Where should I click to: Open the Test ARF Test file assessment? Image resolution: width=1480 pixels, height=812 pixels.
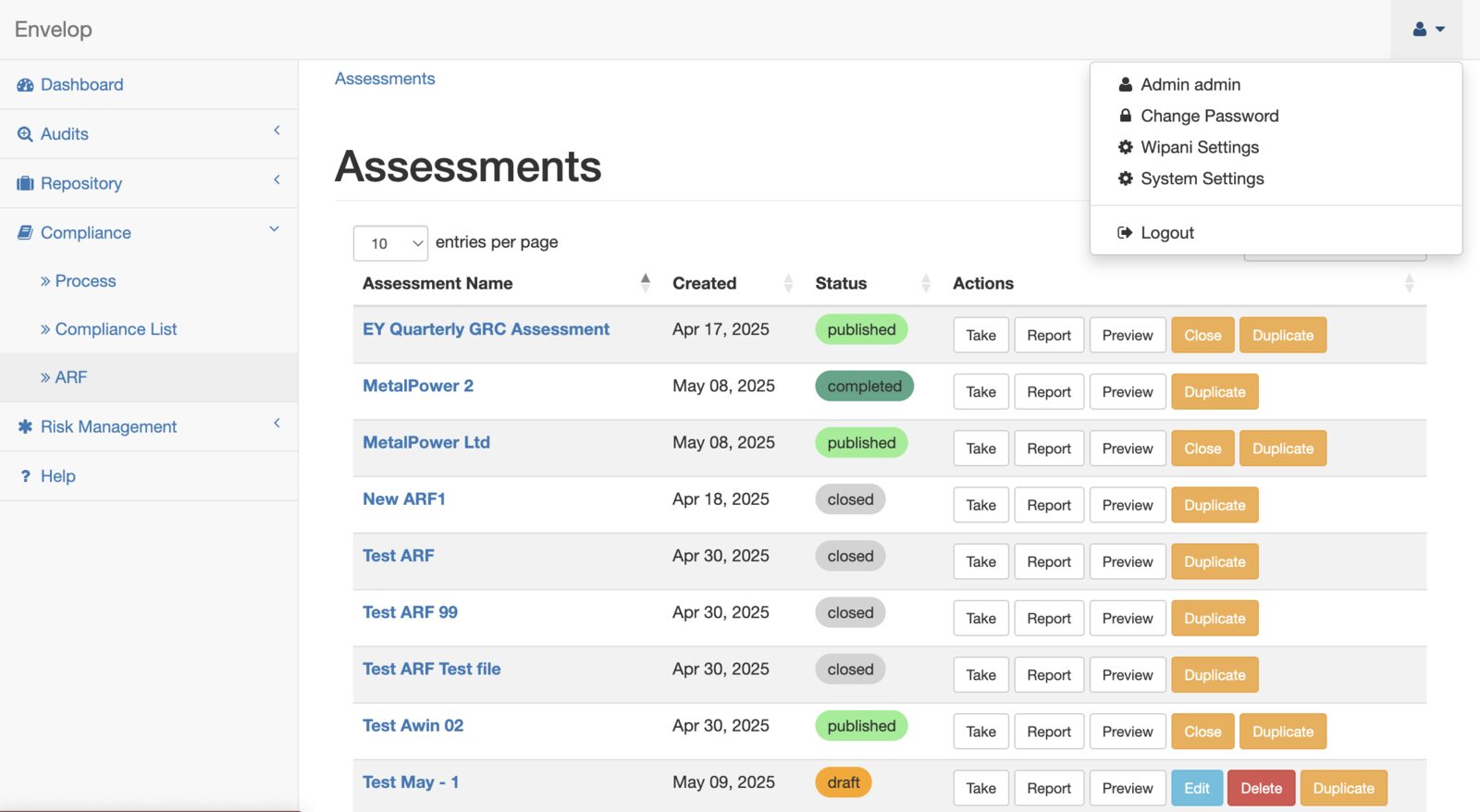tap(432, 669)
